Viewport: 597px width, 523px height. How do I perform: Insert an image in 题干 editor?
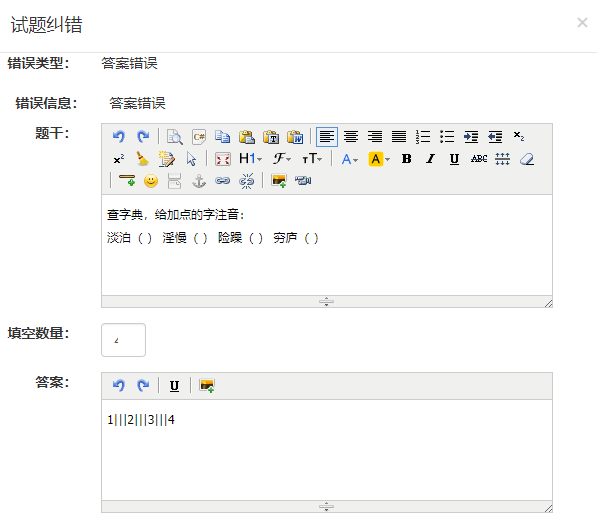(279, 181)
